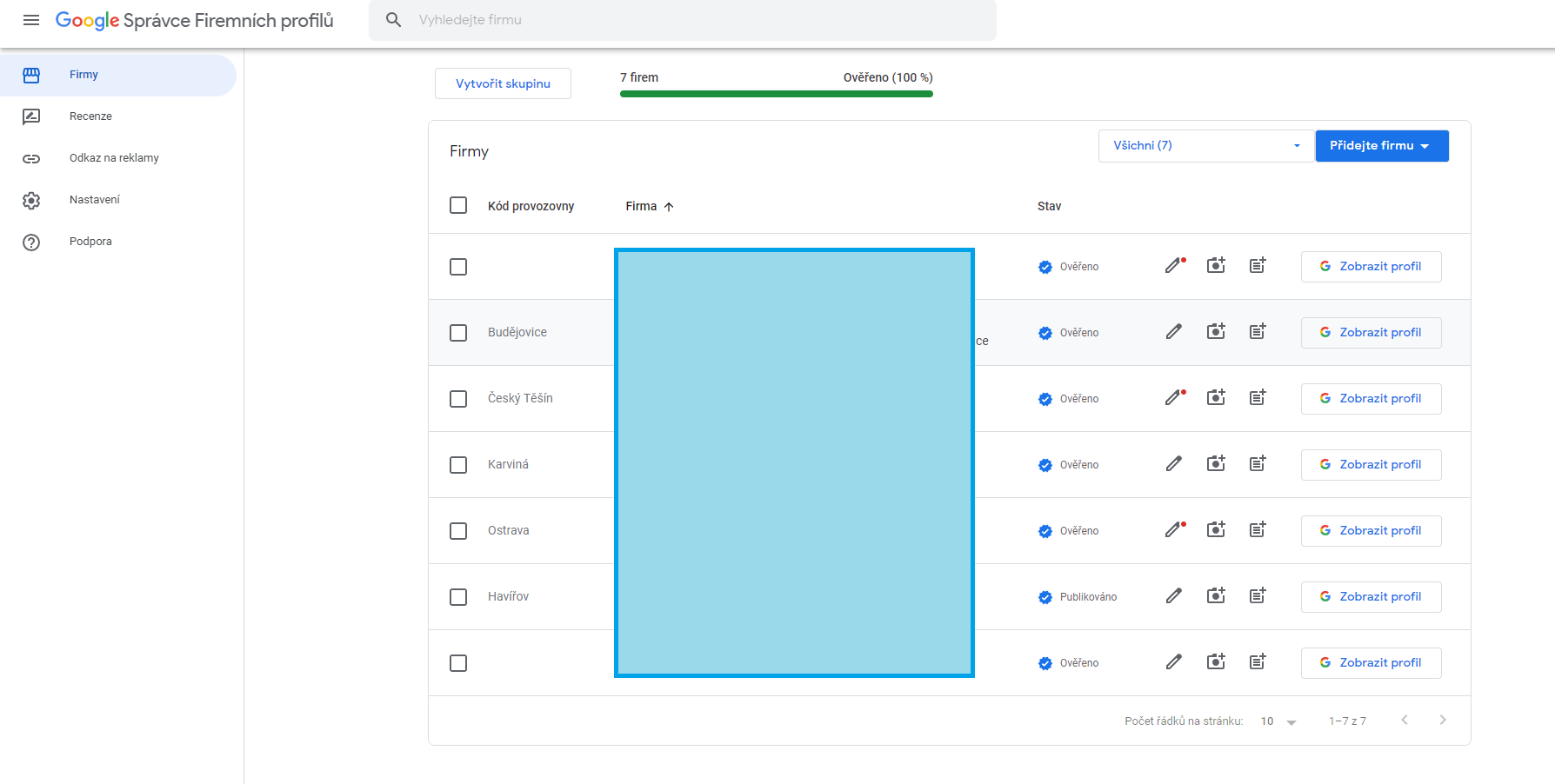Screen dimensions: 1555x784
Task: Open the rows-per-page dropdown showing 10
Action: click(x=1278, y=721)
